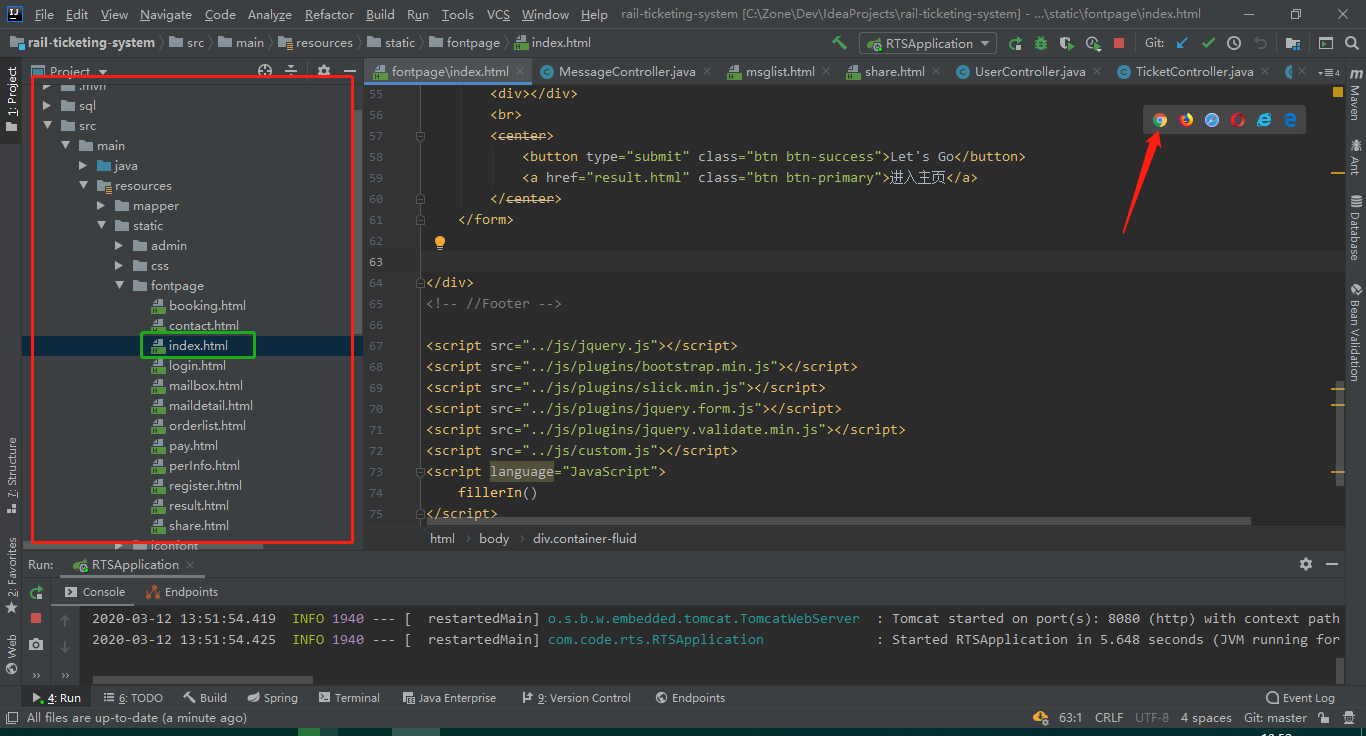This screenshot has height=736, width=1366.
Task: Click rerun icon in Run panel
Action: [36, 592]
